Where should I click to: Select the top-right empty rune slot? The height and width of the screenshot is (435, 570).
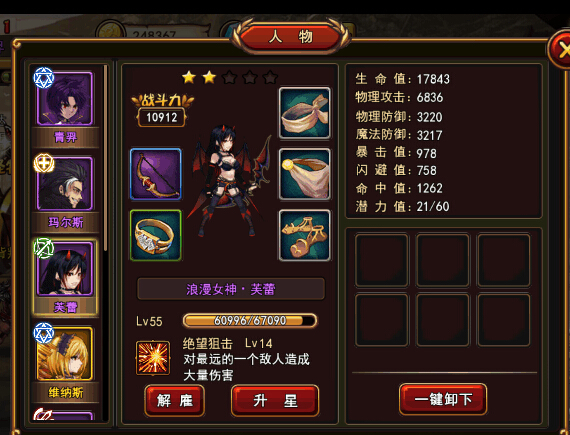tap(504, 260)
